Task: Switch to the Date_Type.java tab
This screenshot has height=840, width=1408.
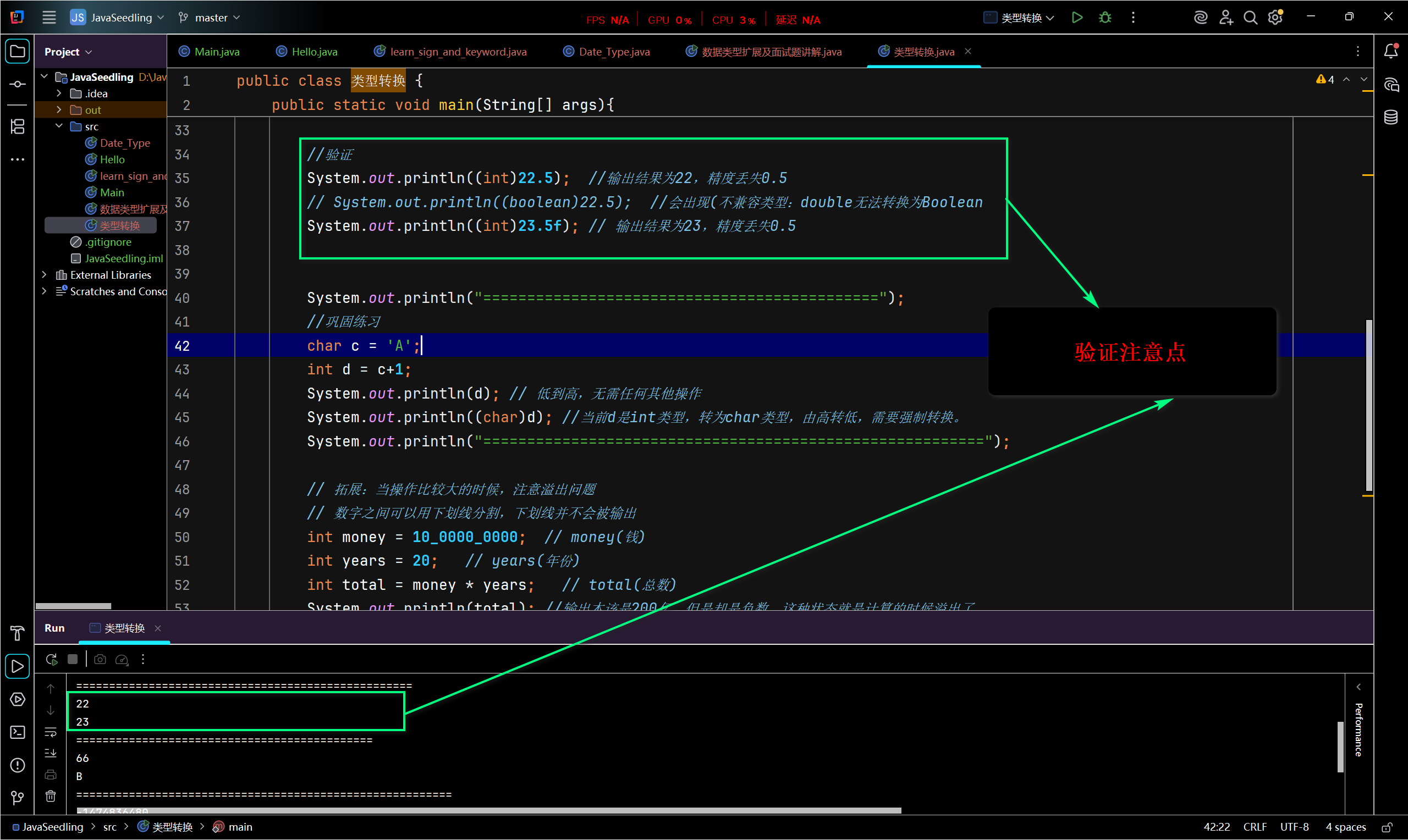Action: pyautogui.click(x=607, y=52)
